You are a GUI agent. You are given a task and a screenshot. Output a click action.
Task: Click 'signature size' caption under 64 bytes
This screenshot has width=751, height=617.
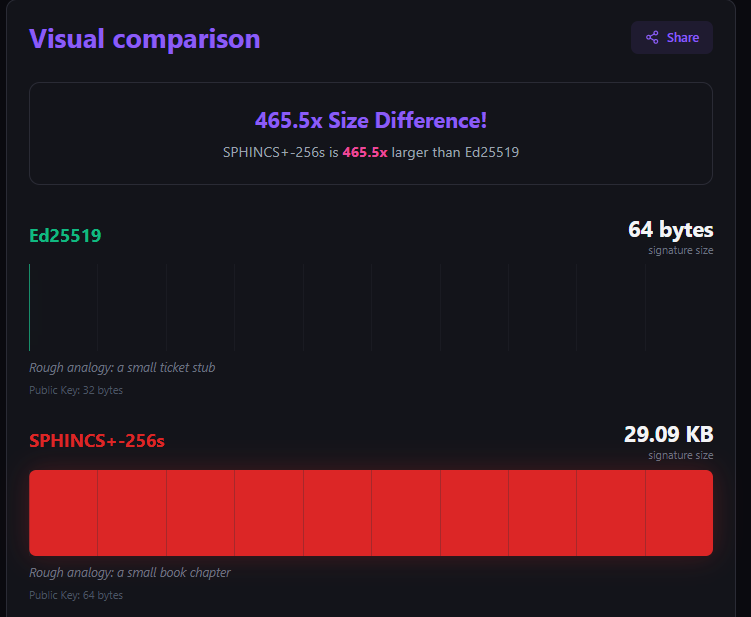(681, 251)
